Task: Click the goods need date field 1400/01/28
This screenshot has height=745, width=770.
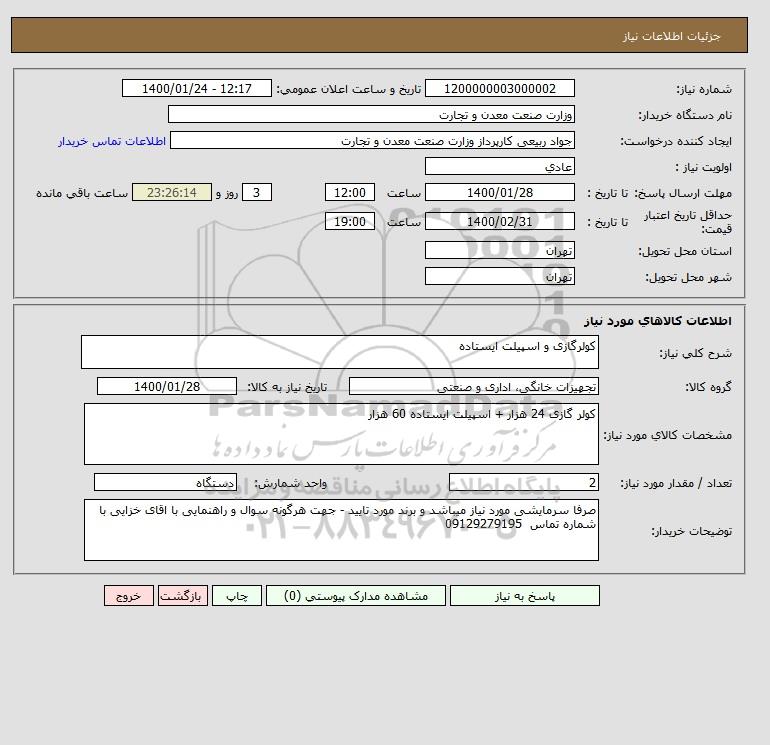Action: point(167,386)
